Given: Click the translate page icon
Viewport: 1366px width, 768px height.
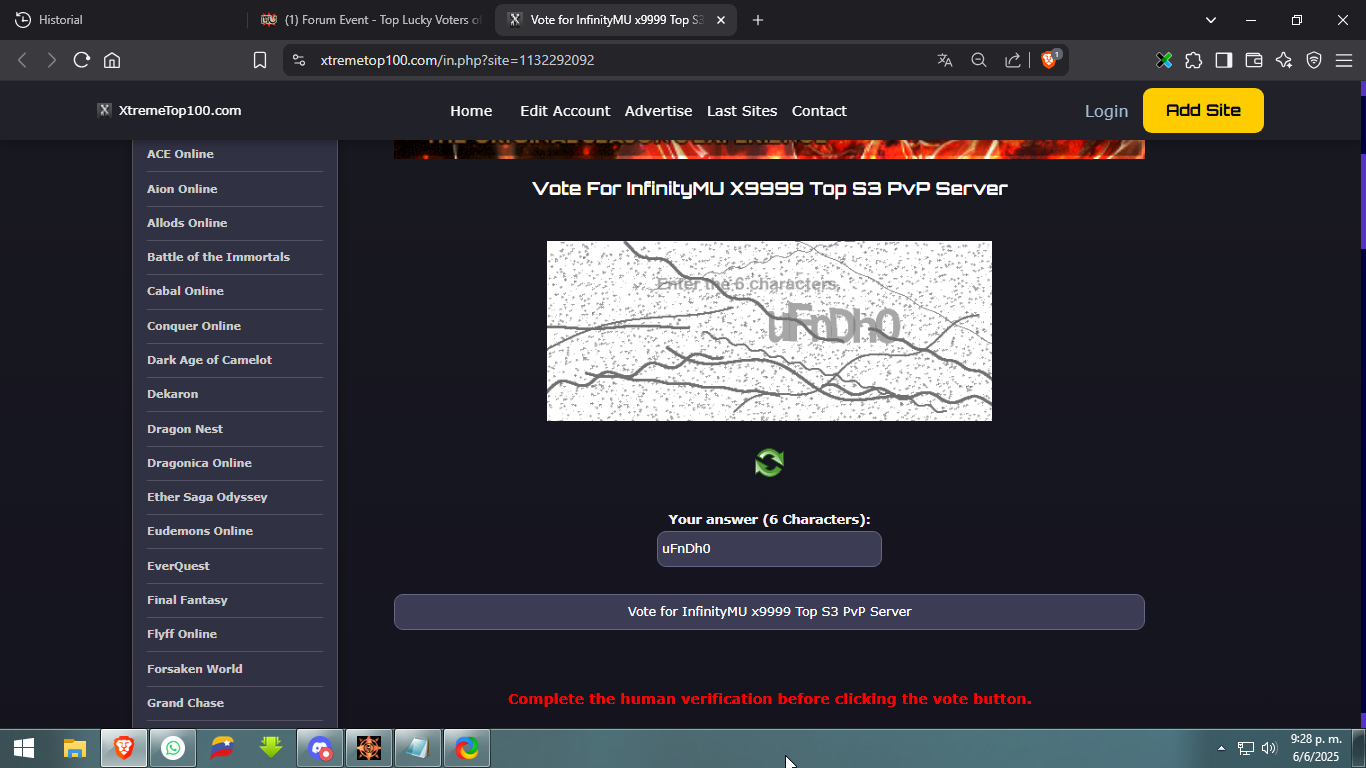Looking at the screenshot, I should [x=945, y=60].
